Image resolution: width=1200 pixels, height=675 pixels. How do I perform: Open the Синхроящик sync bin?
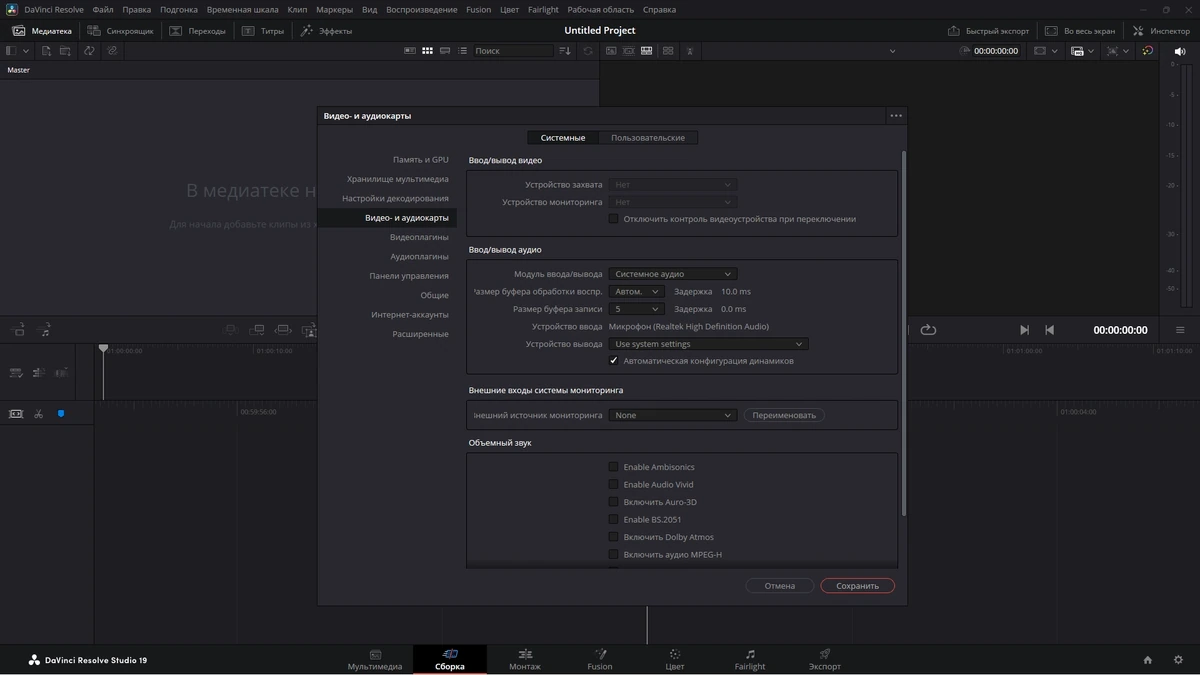tap(121, 31)
